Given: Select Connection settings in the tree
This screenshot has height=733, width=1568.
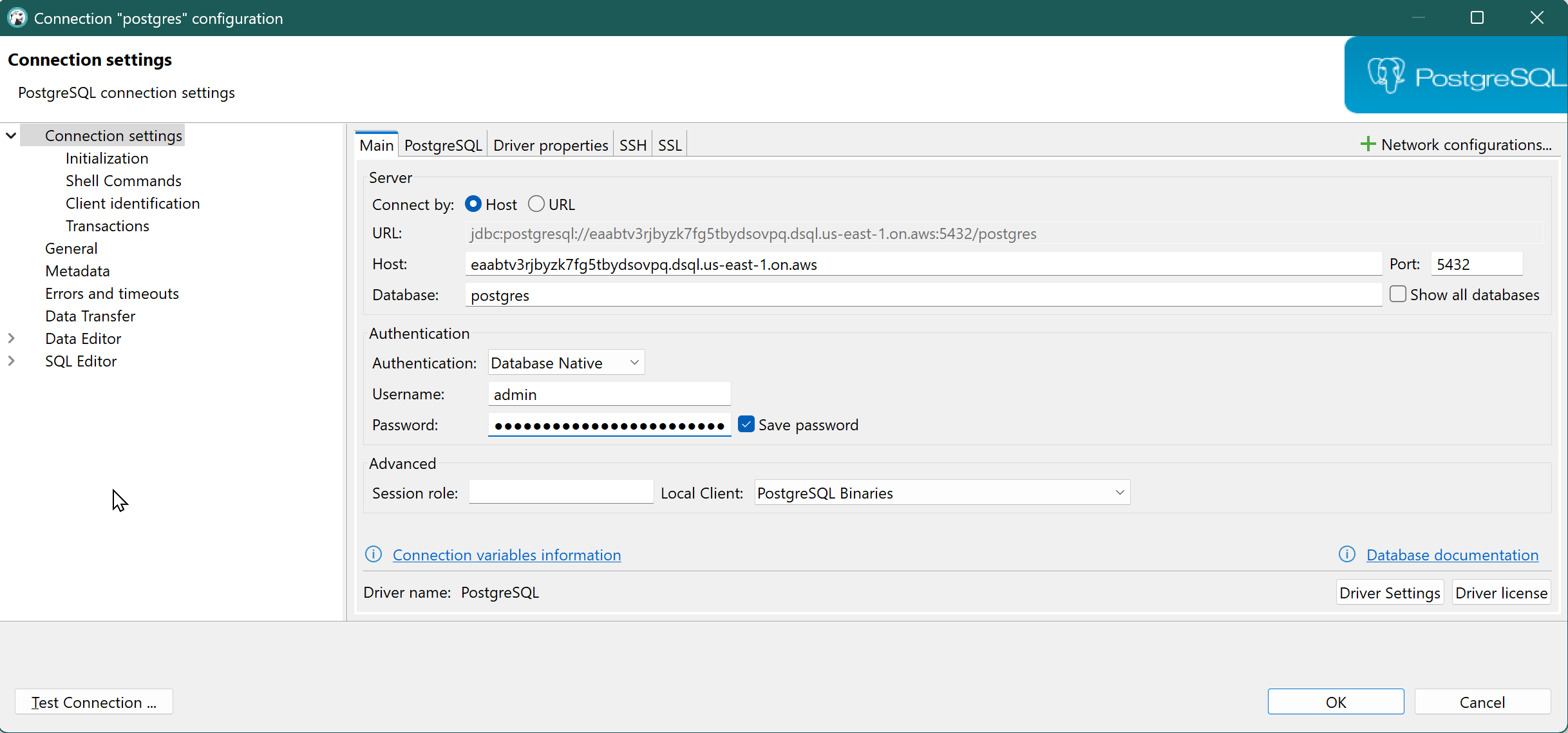Looking at the screenshot, I should (113, 135).
